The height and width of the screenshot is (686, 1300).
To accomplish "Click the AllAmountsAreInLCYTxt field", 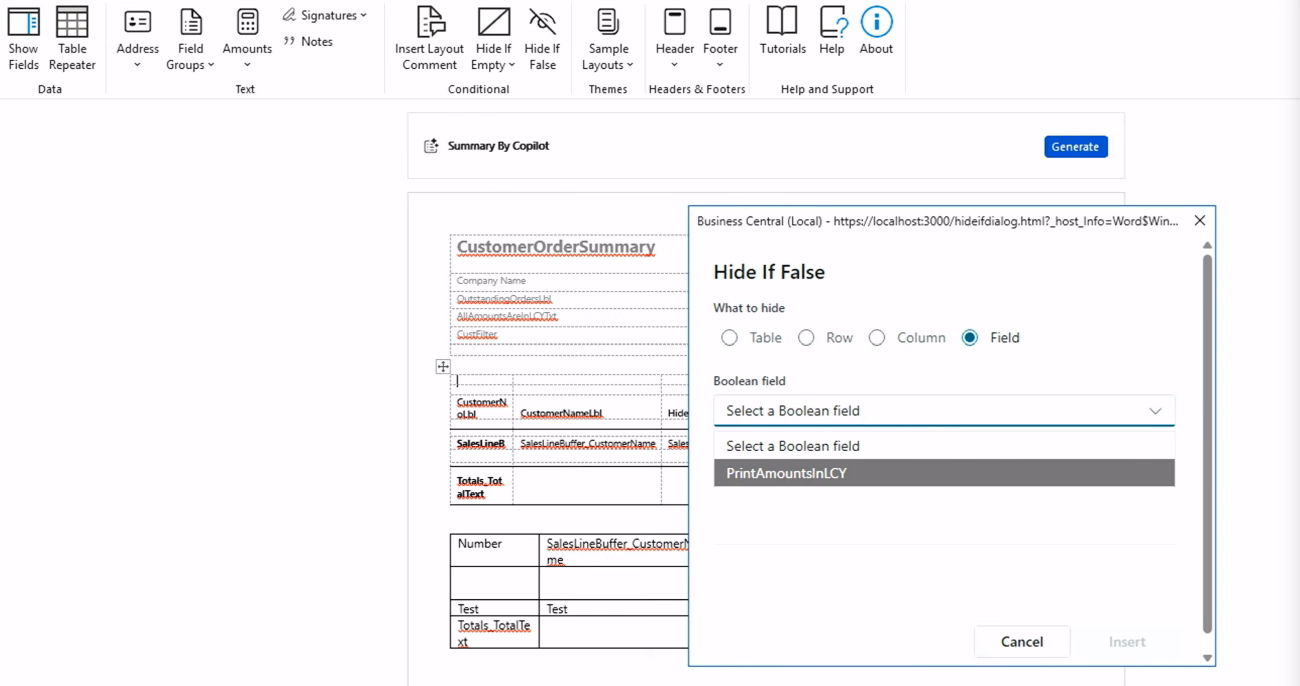I will pyautogui.click(x=507, y=317).
